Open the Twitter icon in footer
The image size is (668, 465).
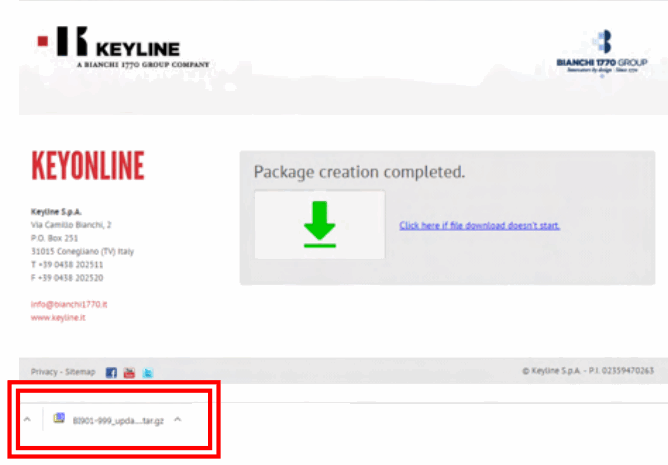[148, 373]
